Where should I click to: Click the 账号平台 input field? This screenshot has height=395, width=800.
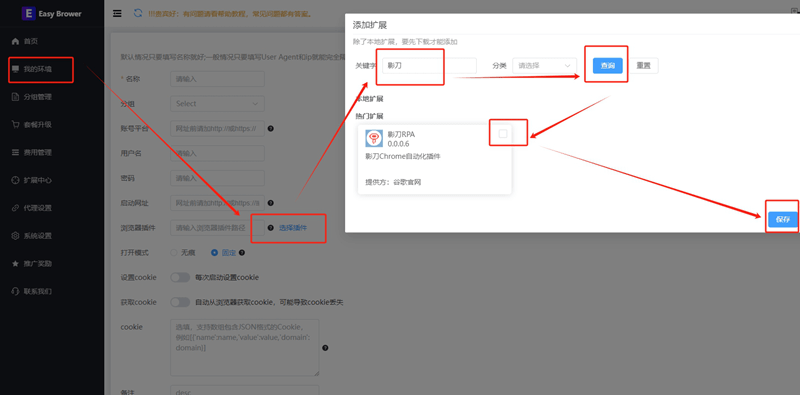(x=217, y=129)
